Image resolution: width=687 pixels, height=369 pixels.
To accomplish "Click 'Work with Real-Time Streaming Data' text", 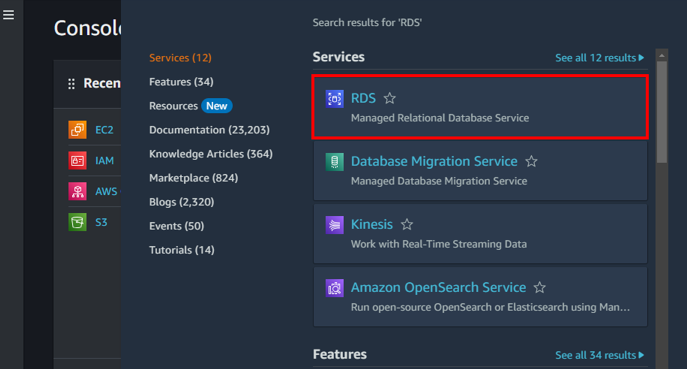I will [439, 244].
